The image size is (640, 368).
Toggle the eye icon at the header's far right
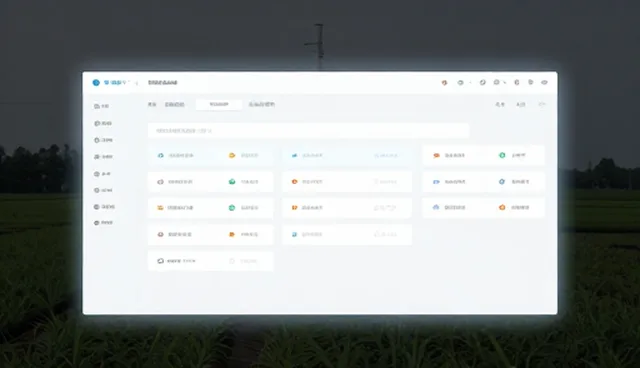(544, 82)
